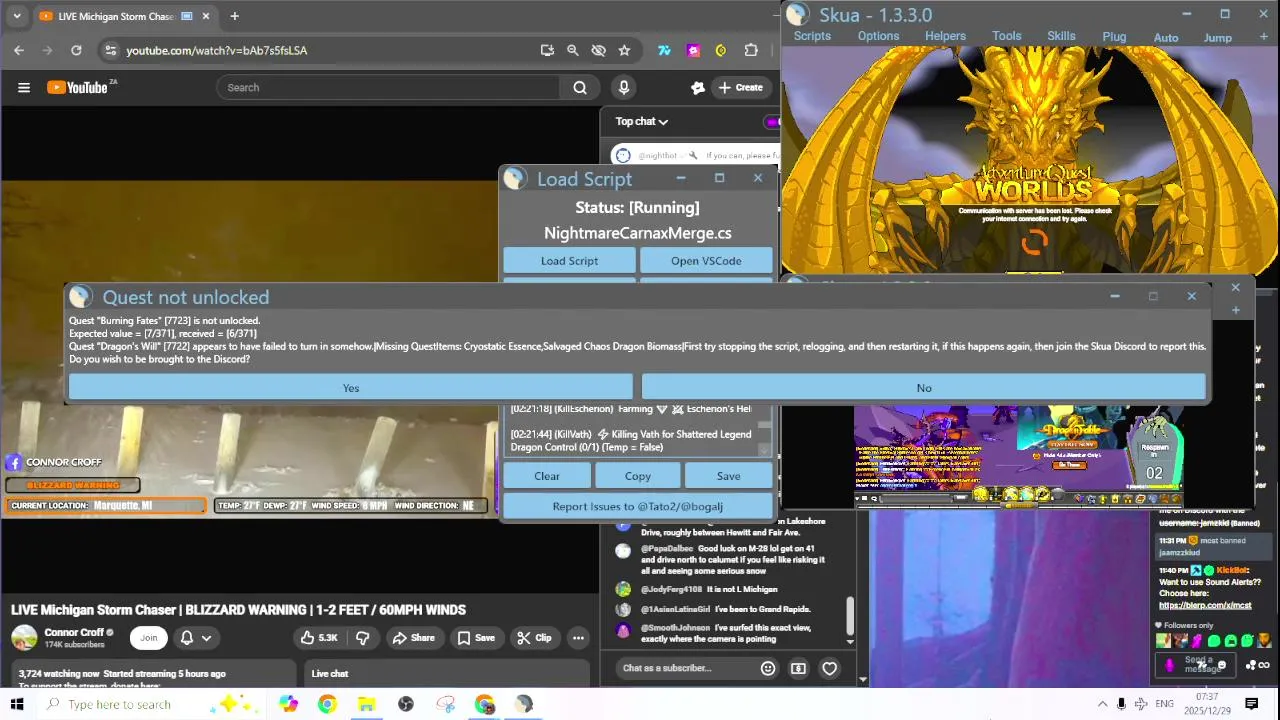Open the YouTube hamburger guide menu
The width and height of the screenshot is (1280, 720).
24,87
